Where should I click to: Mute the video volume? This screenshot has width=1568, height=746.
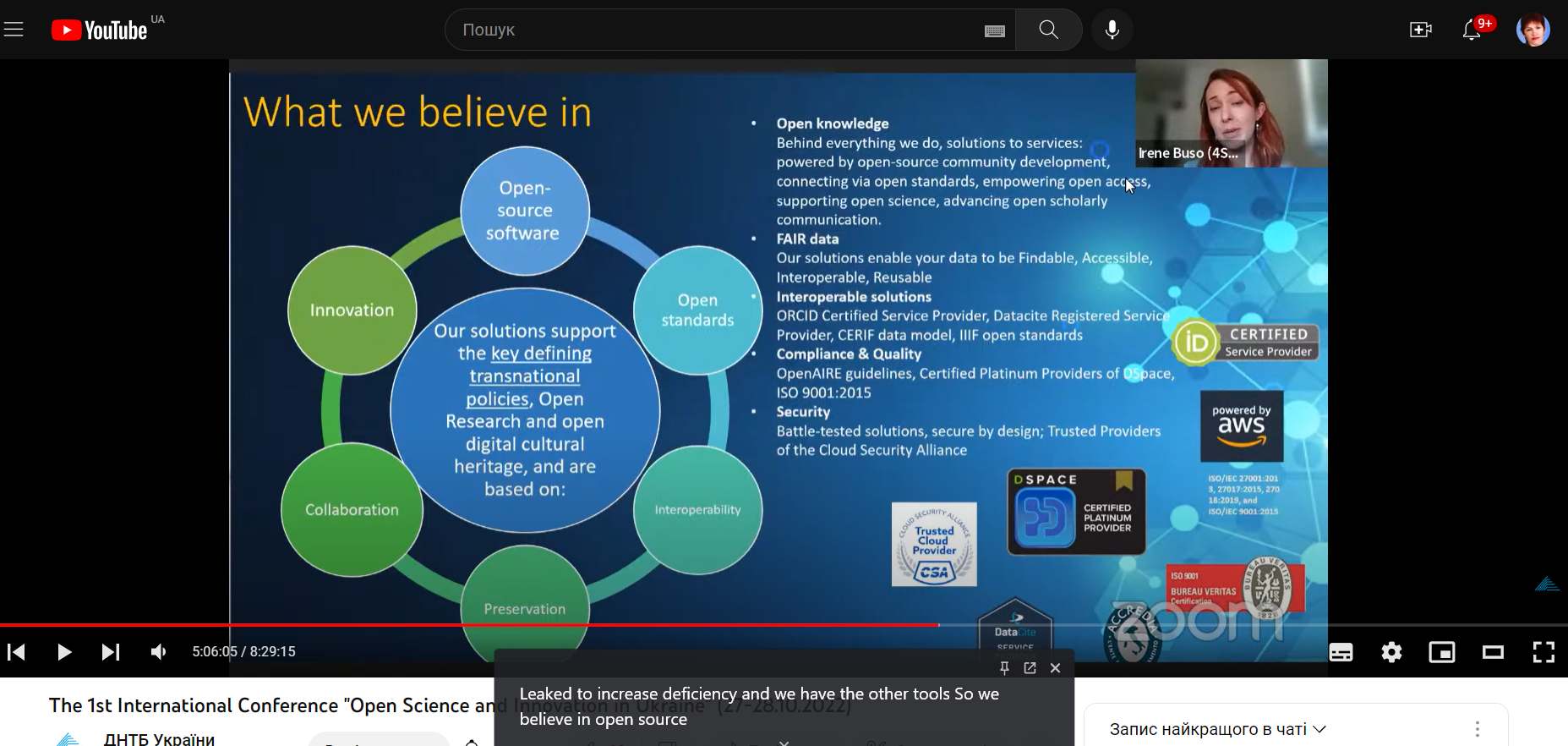click(x=158, y=651)
